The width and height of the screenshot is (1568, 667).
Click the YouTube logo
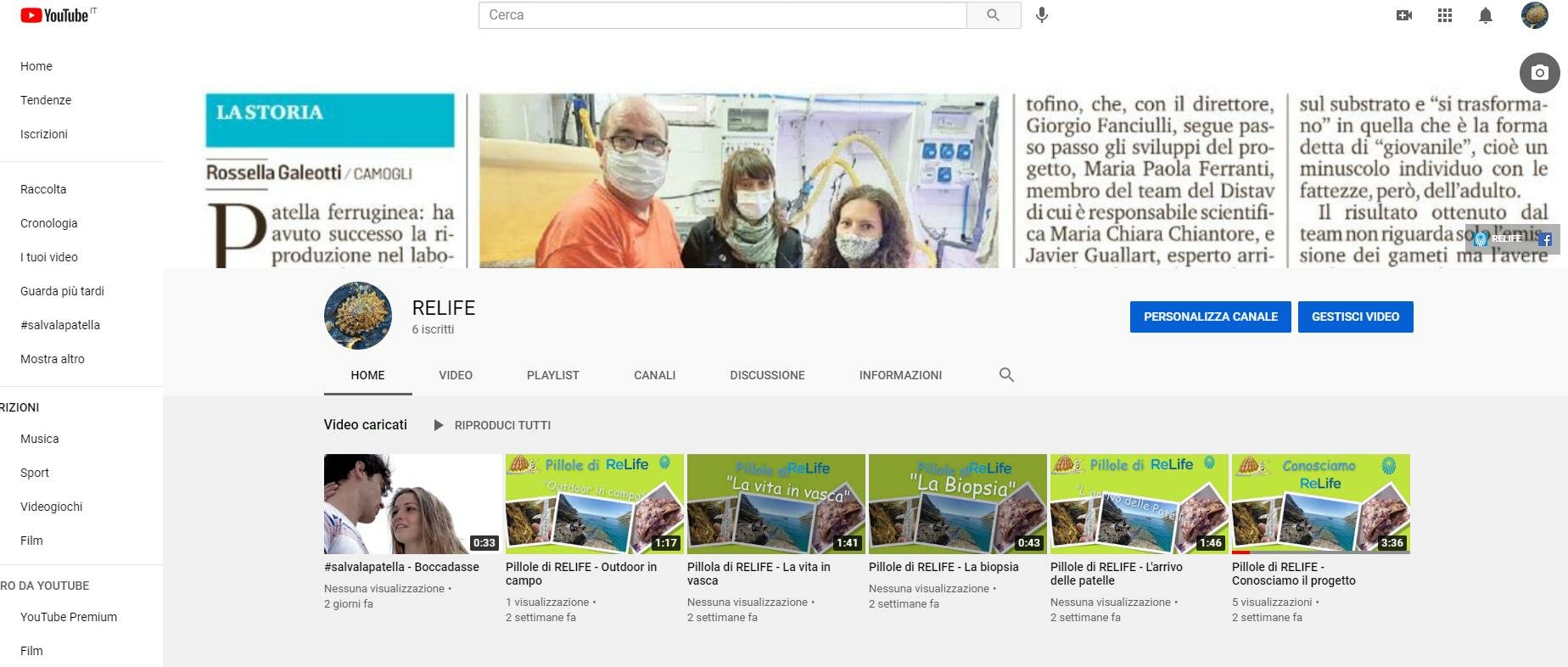[55, 15]
